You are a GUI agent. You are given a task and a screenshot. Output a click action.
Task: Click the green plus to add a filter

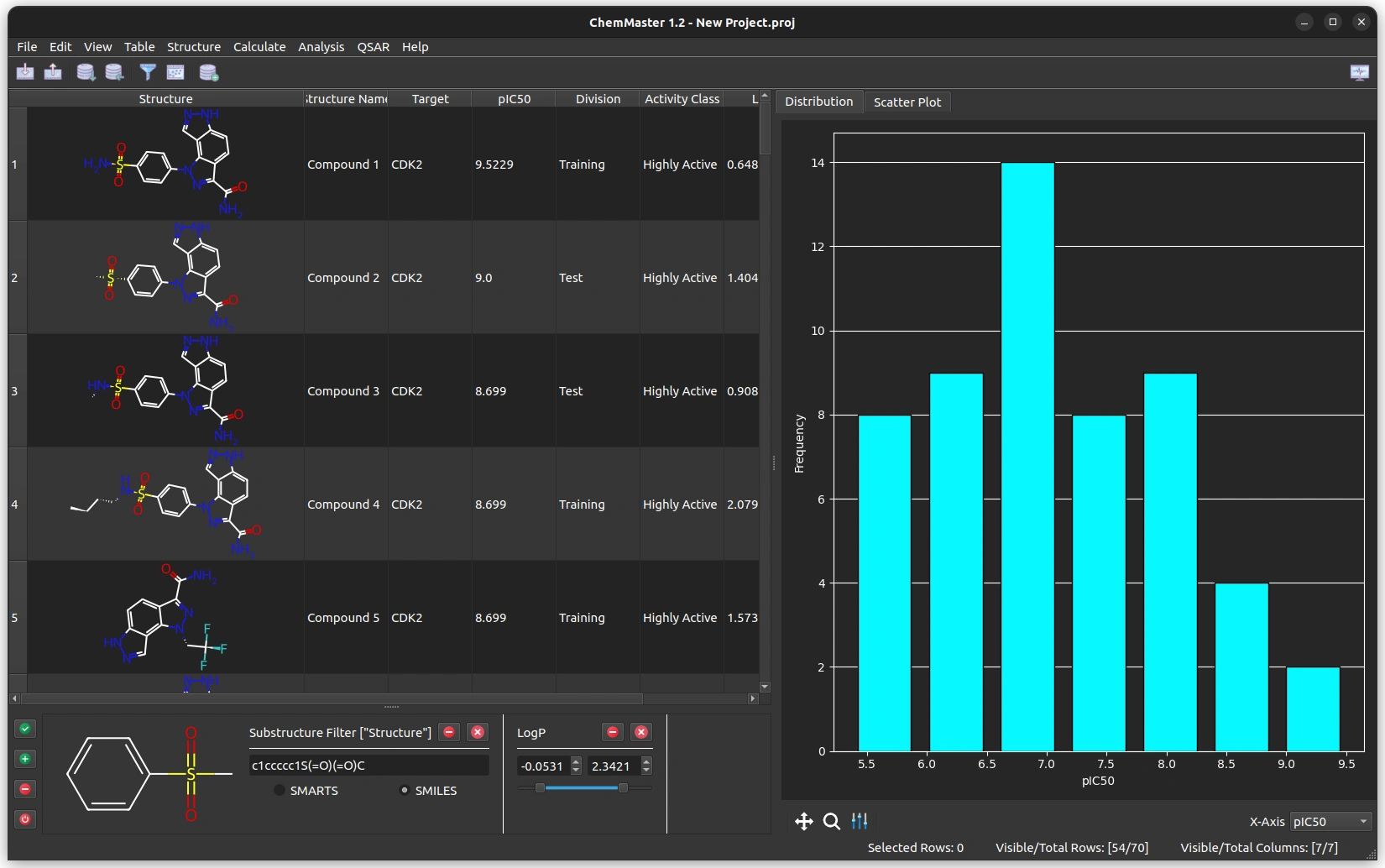coord(24,759)
